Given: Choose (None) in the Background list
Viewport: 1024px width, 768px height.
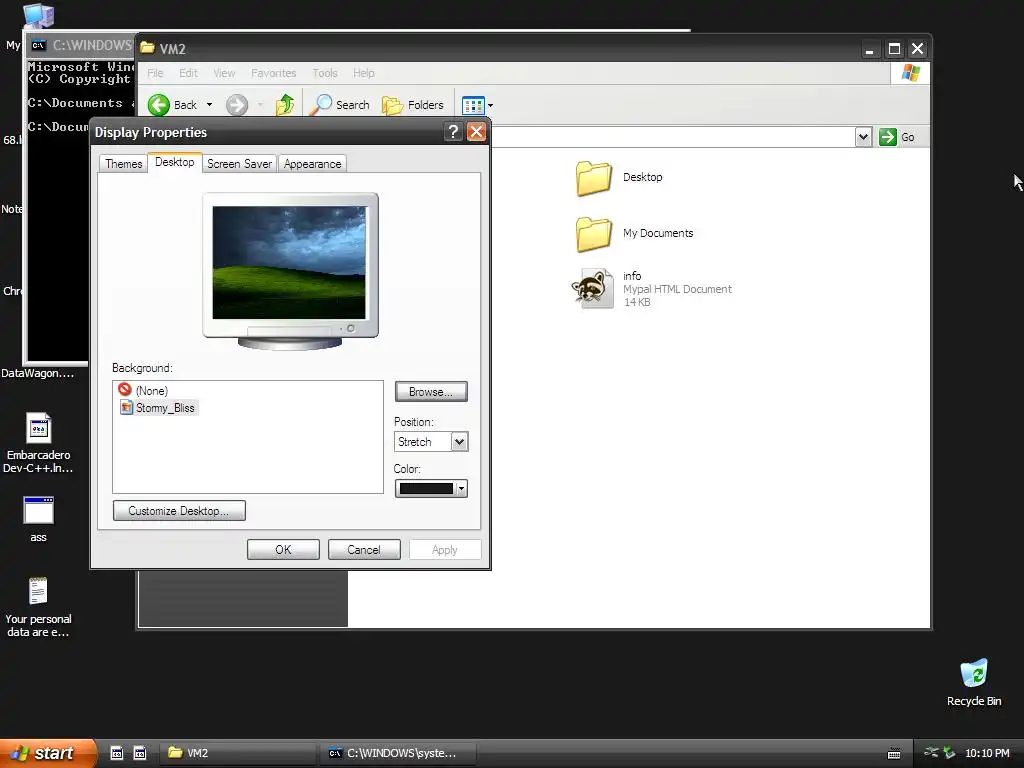Looking at the screenshot, I should [x=143, y=391].
